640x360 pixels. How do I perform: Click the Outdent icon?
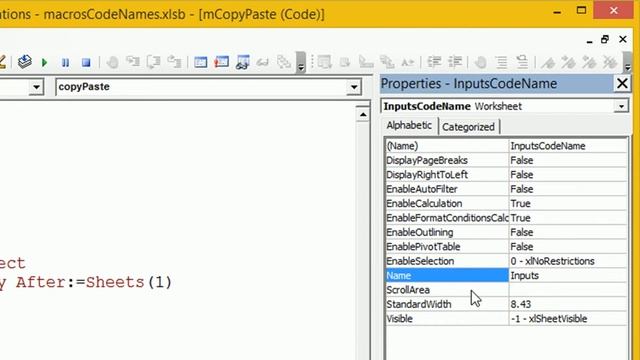click(x=455, y=62)
